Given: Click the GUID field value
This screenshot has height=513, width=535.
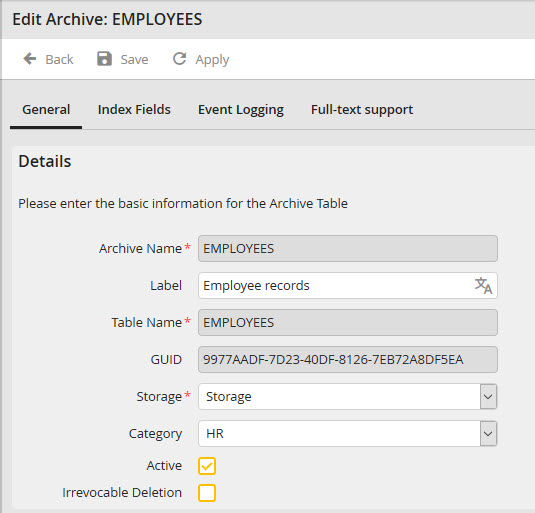Looking at the screenshot, I should pyautogui.click(x=347, y=360).
